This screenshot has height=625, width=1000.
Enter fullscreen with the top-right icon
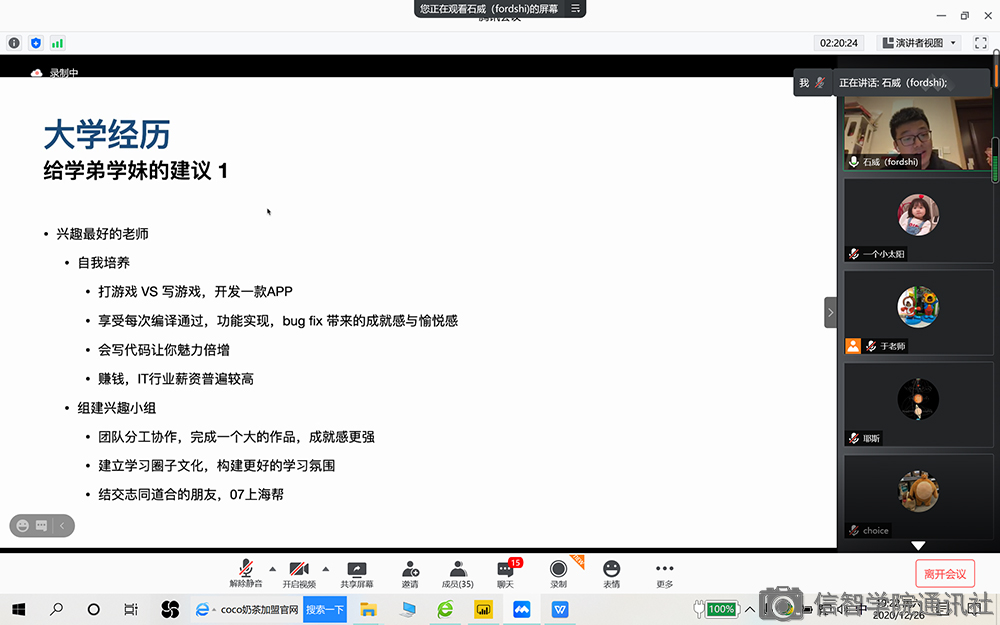[x=981, y=43]
